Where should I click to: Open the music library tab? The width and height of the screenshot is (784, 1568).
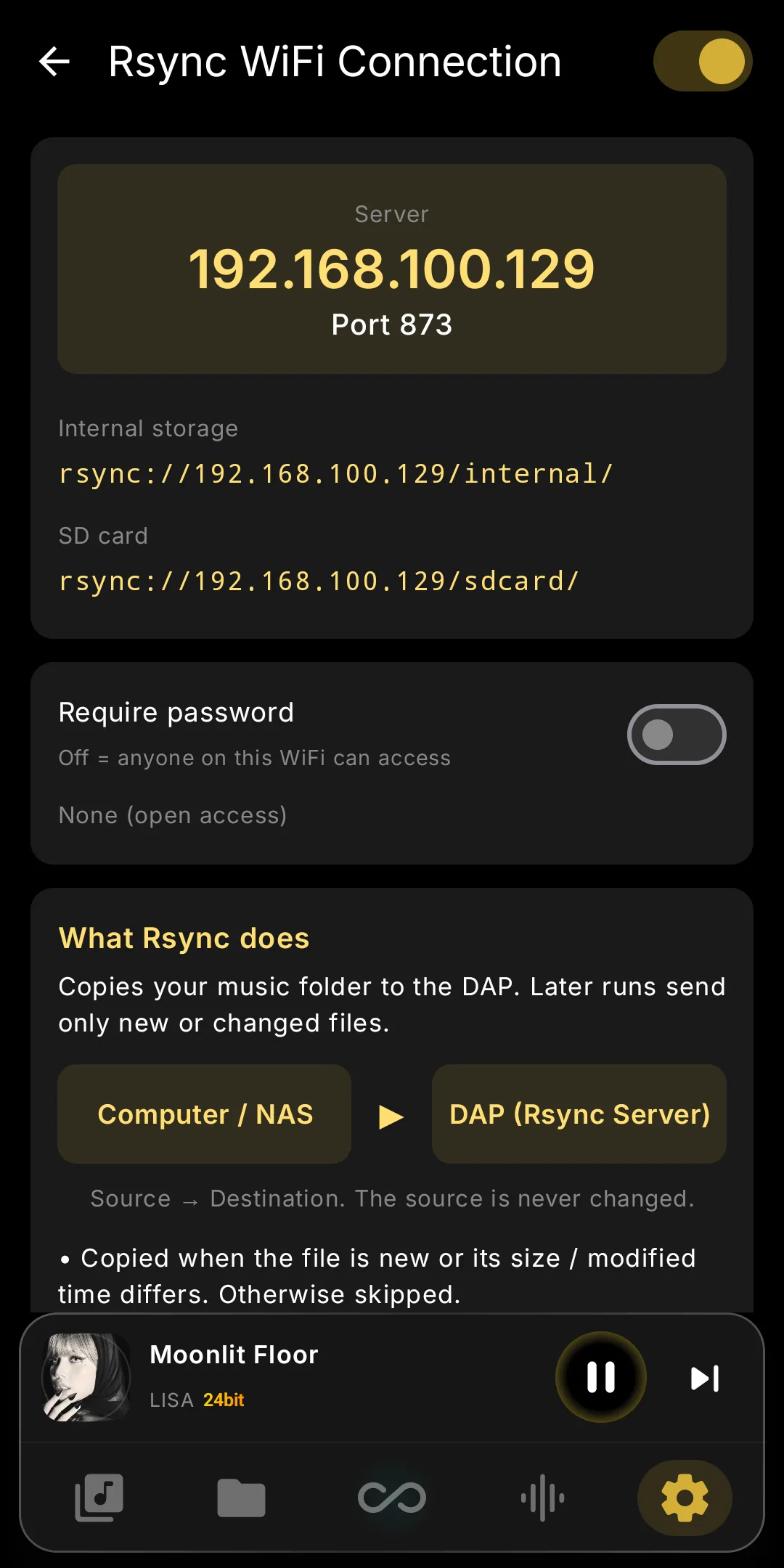click(x=99, y=1498)
